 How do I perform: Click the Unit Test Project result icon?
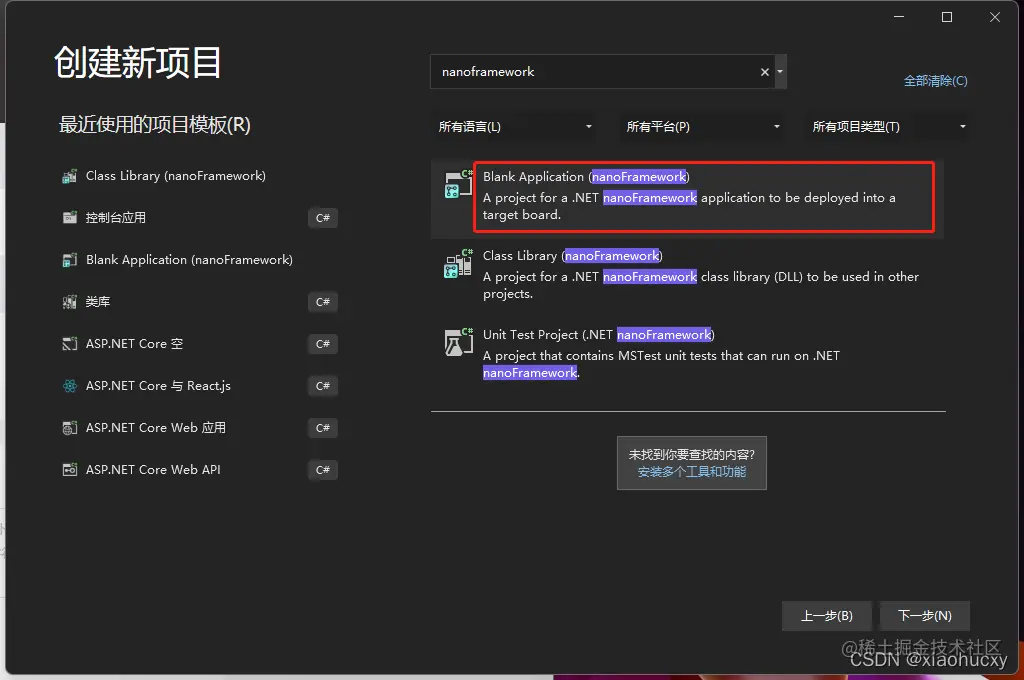pyautogui.click(x=458, y=342)
